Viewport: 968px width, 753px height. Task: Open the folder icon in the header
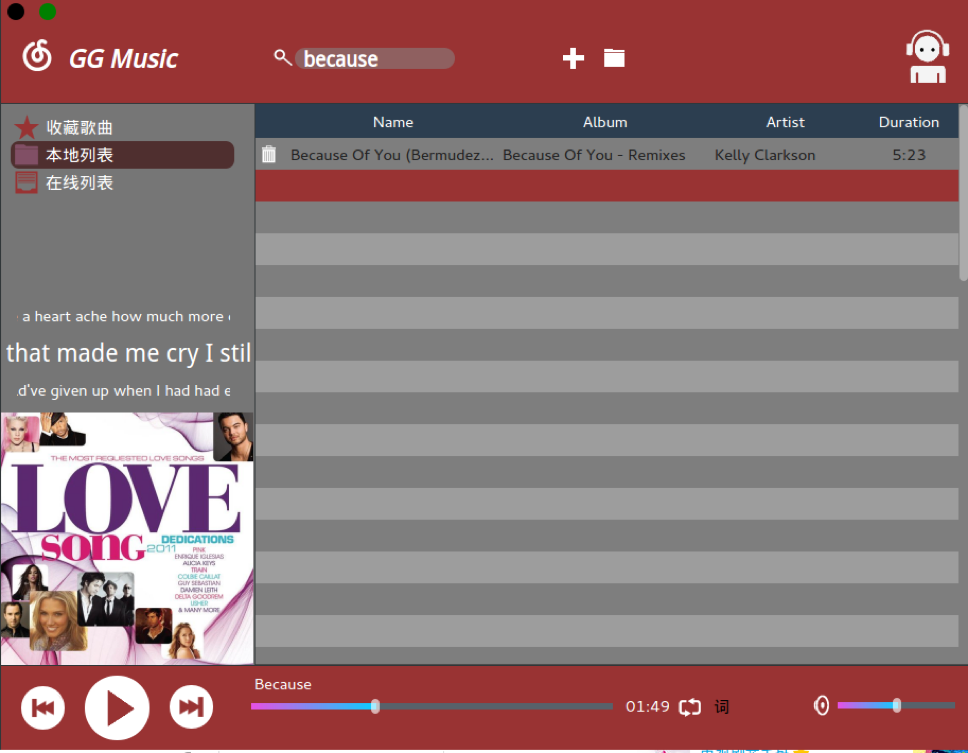point(614,58)
